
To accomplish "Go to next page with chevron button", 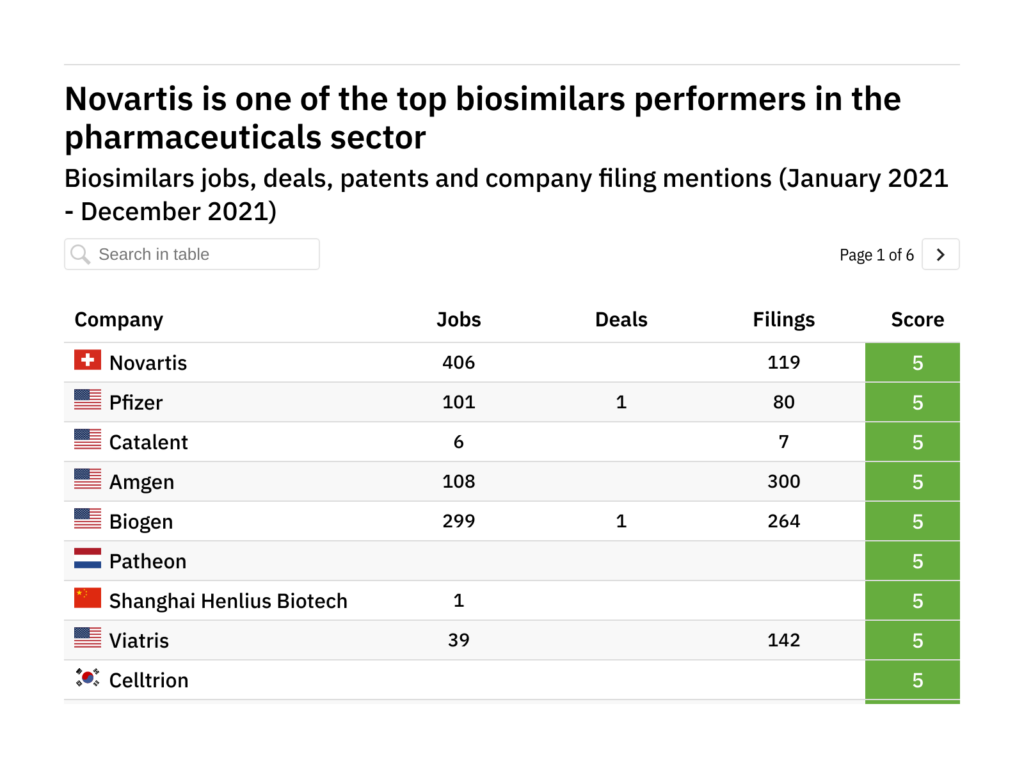I will pos(940,254).
